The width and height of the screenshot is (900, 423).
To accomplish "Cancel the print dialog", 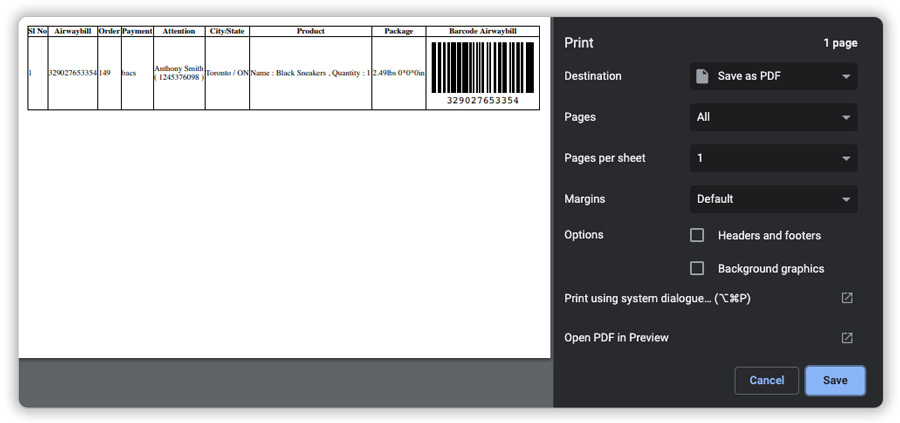I will pyautogui.click(x=766, y=381).
